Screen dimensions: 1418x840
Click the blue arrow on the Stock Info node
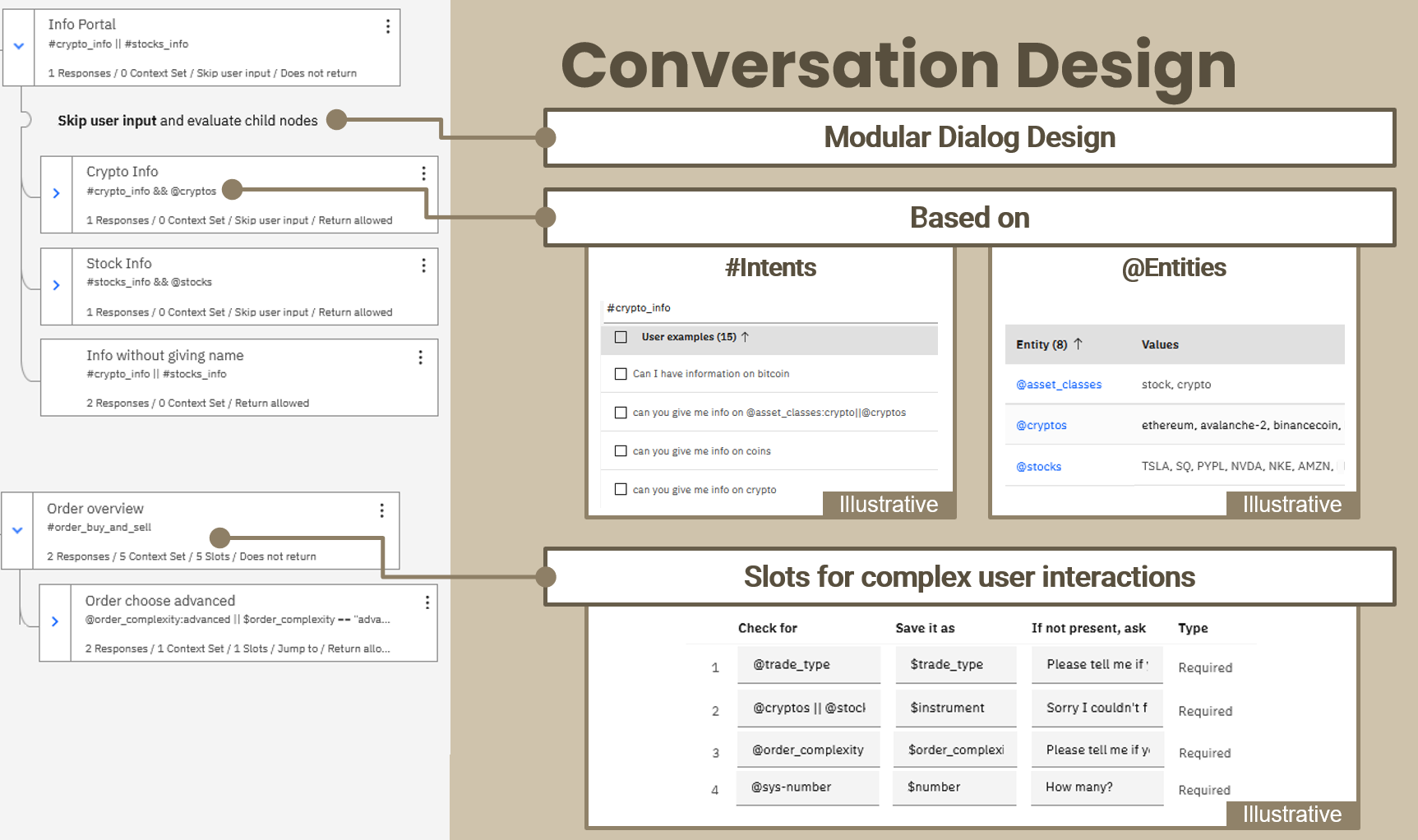56,285
